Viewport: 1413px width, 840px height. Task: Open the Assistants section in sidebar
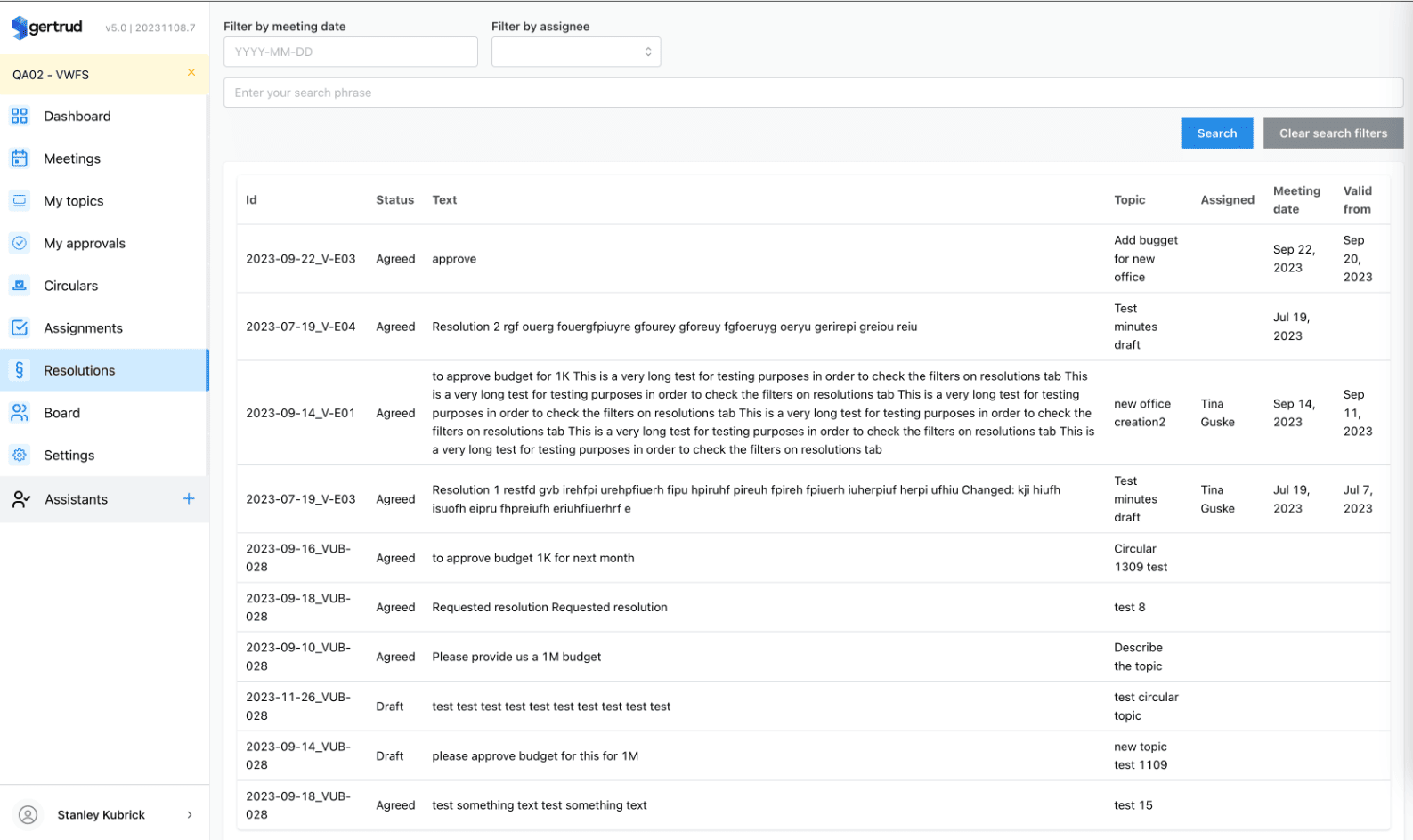(77, 499)
